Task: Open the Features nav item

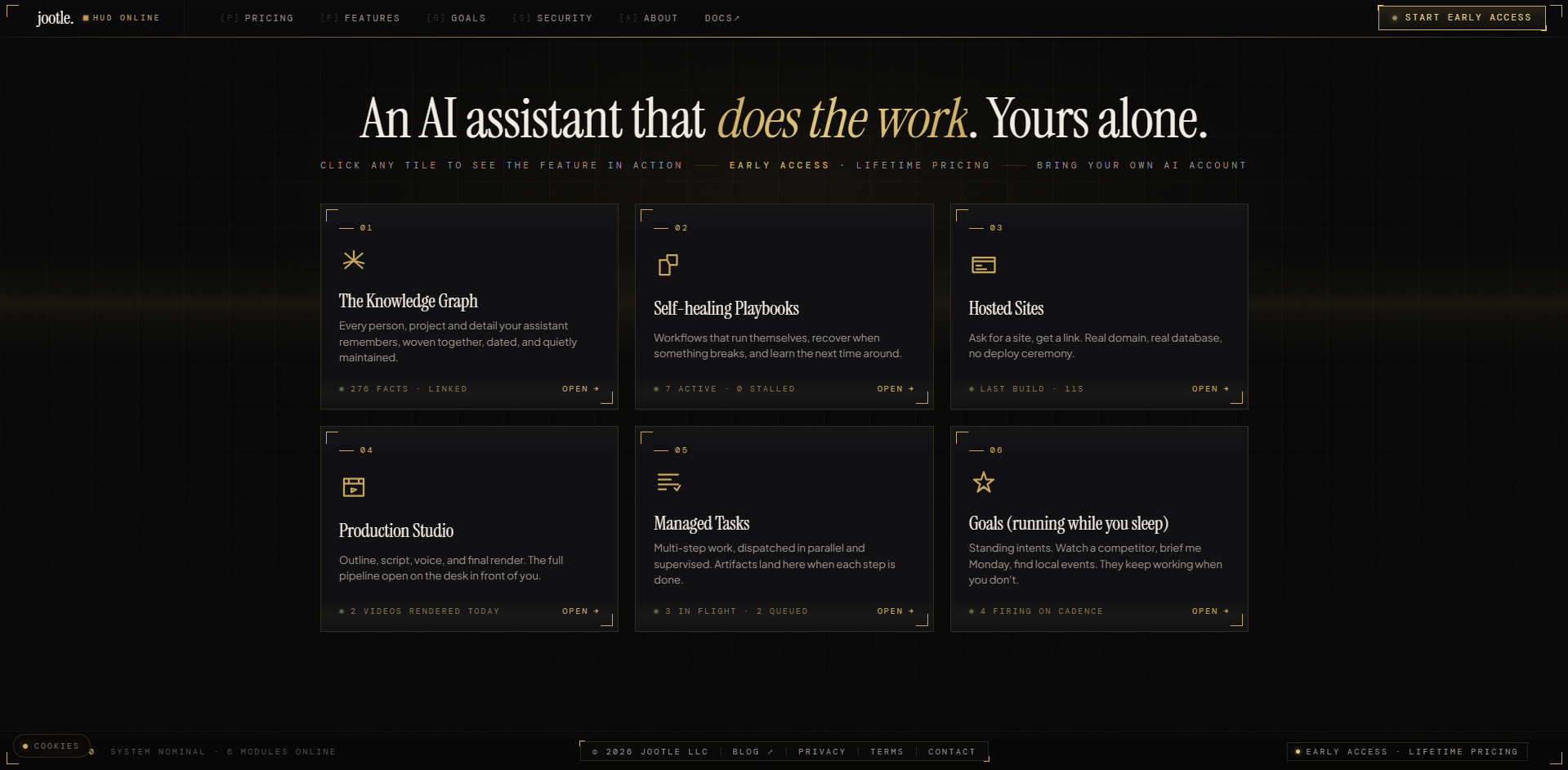Action: point(360,18)
